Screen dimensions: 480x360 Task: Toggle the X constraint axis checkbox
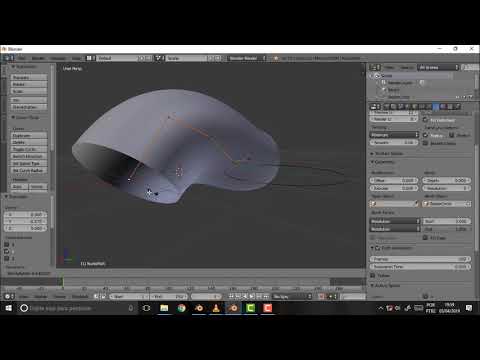tap(7, 245)
